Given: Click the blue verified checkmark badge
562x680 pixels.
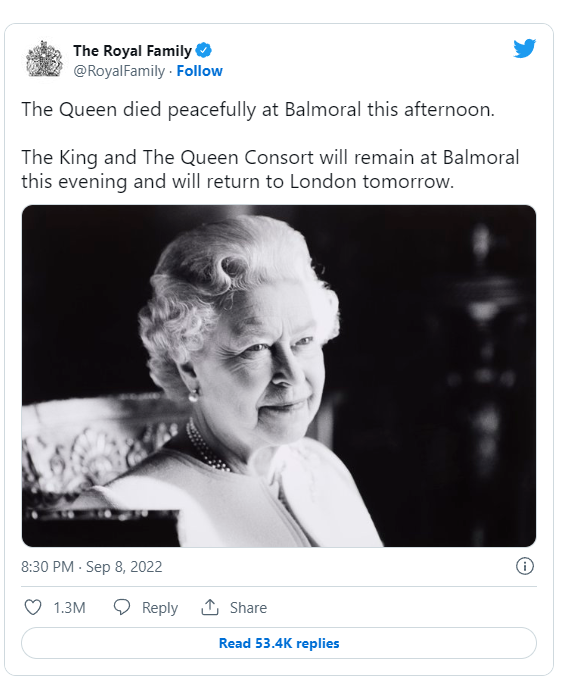Looking at the screenshot, I should pos(203,50).
